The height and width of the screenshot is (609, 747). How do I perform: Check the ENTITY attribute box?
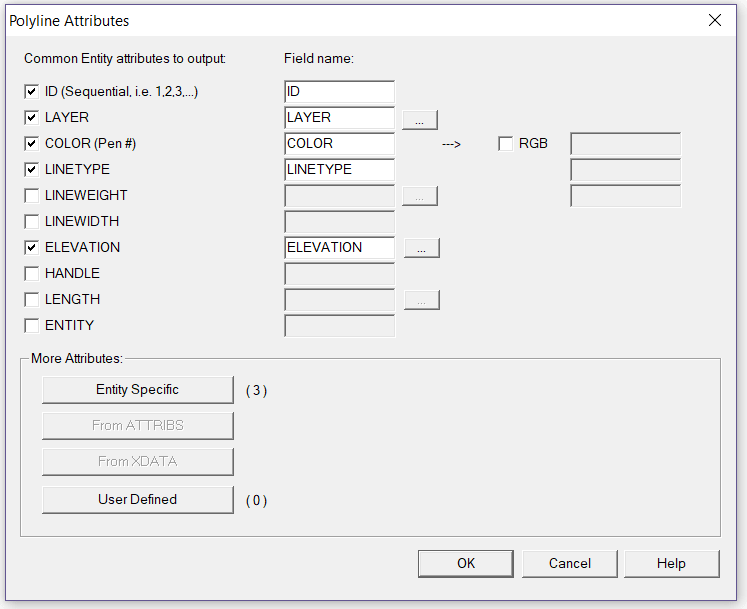pos(31,325)
